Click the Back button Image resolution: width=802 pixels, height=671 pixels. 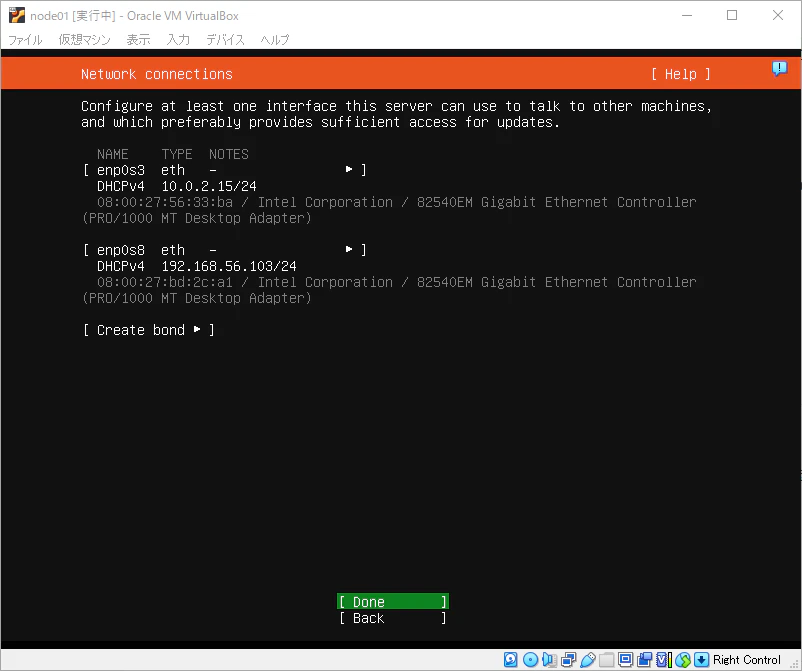(393, 618)
